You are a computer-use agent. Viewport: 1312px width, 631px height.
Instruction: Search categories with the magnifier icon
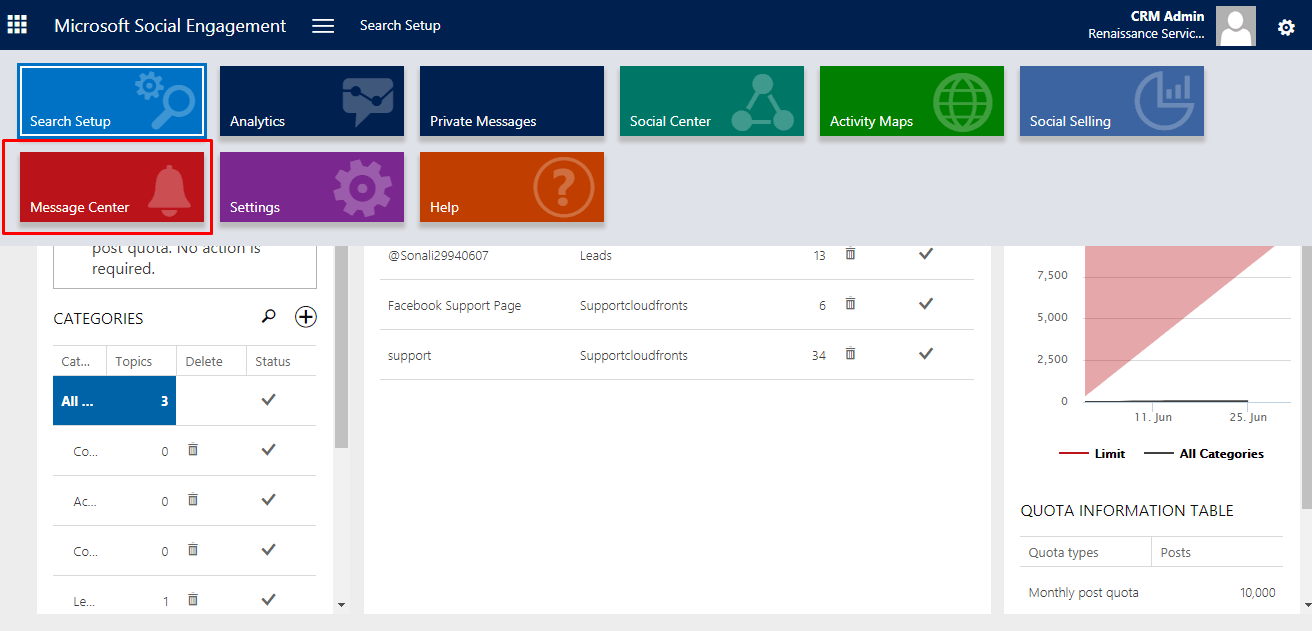(268, 317)
